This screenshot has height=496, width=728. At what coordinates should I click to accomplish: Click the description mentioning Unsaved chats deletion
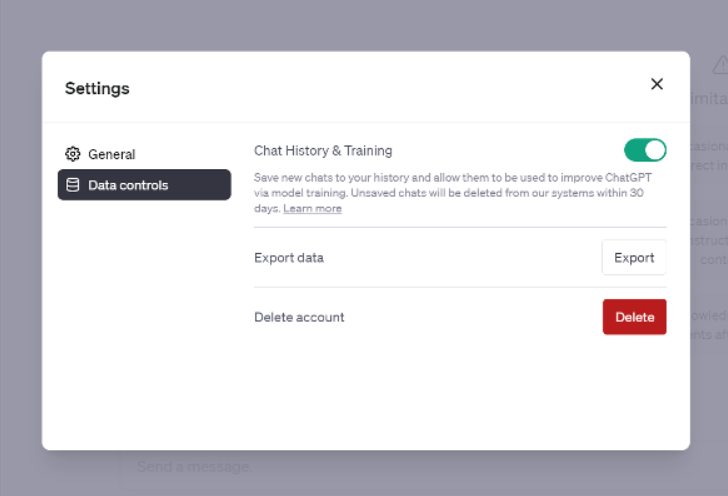point(453,193)
